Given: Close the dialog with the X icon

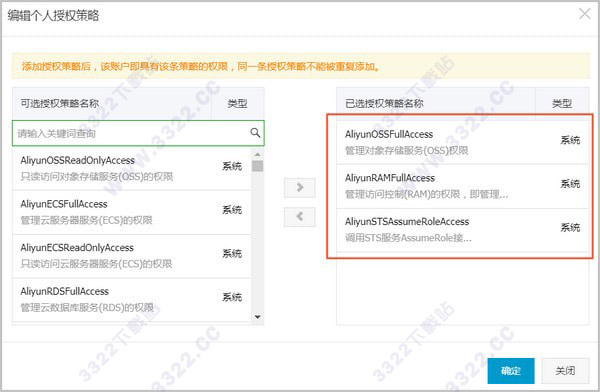Looking at the screenshot, I should coord(584,14).
